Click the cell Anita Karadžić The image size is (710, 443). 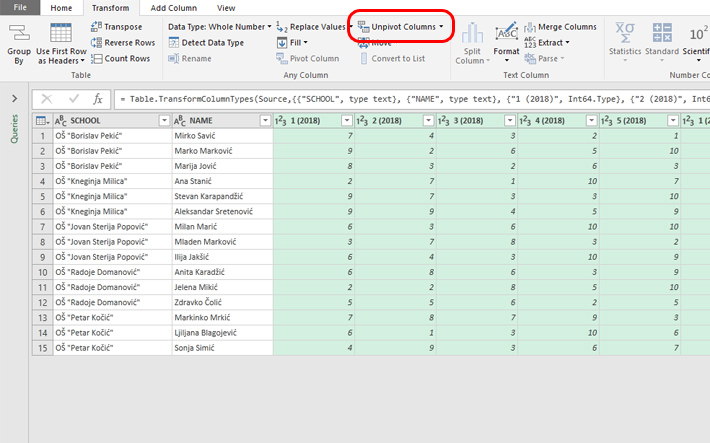coord(222,272)
